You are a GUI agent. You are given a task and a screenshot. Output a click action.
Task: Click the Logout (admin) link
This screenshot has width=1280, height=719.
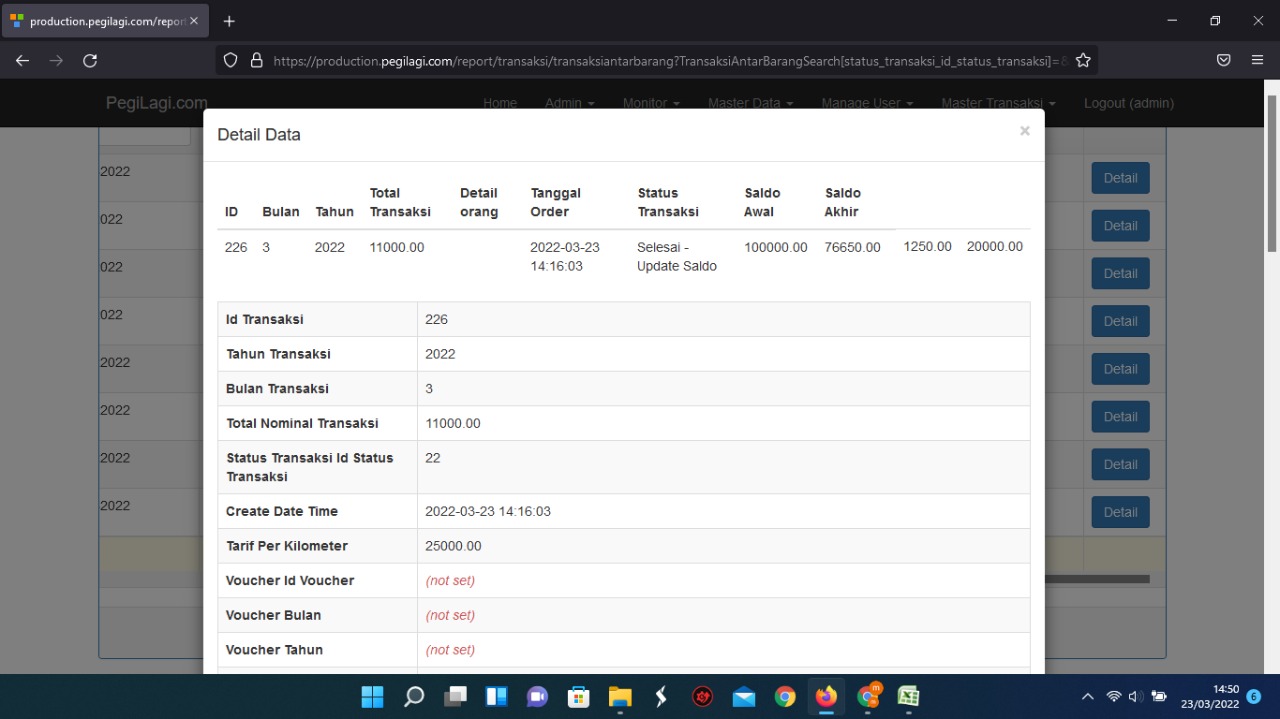[x=1128, y=103]
